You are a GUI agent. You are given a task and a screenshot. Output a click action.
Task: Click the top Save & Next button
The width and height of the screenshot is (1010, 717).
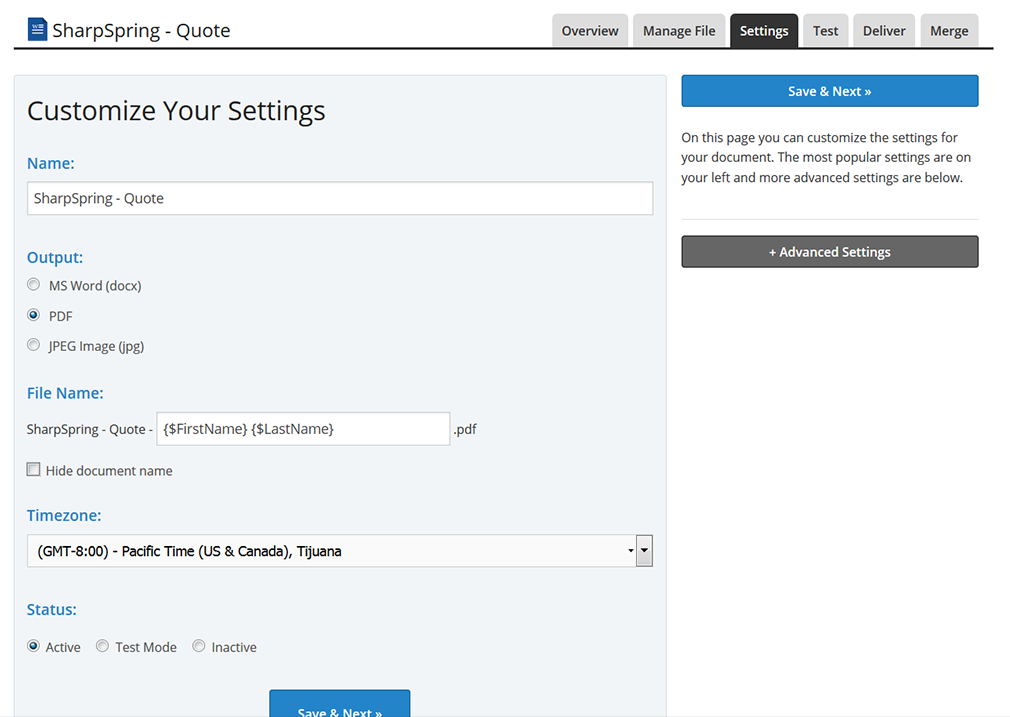click(x=829, y=91)
